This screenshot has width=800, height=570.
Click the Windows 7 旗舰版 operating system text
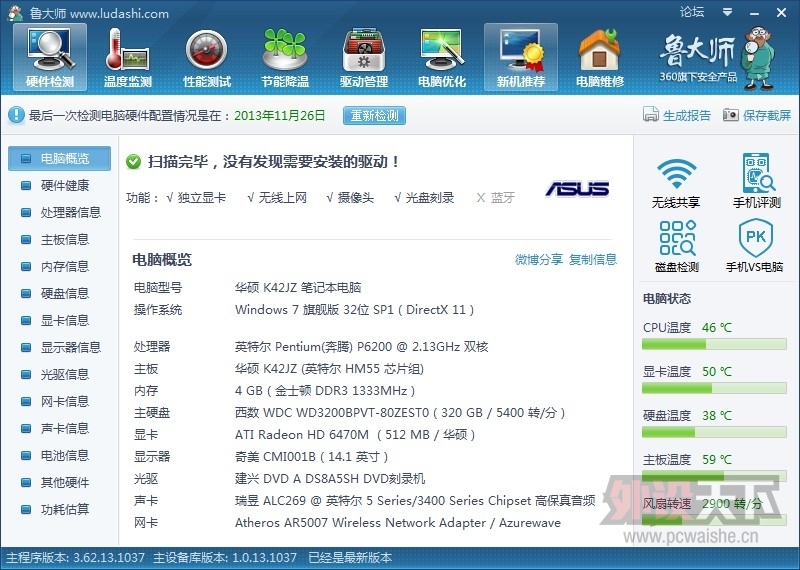(x=355, y=310)
